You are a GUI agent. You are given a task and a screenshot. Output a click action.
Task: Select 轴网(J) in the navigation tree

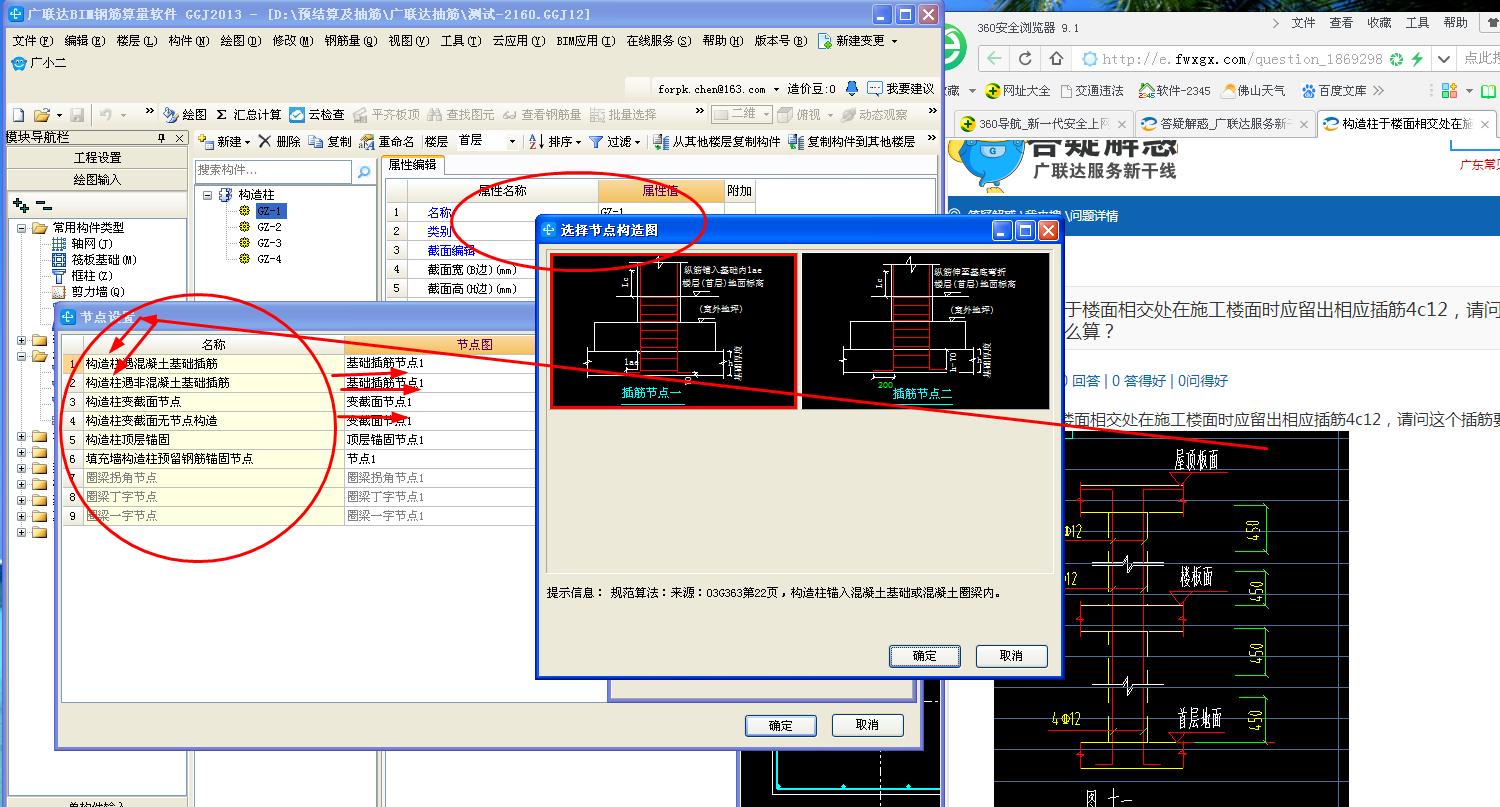83,244
